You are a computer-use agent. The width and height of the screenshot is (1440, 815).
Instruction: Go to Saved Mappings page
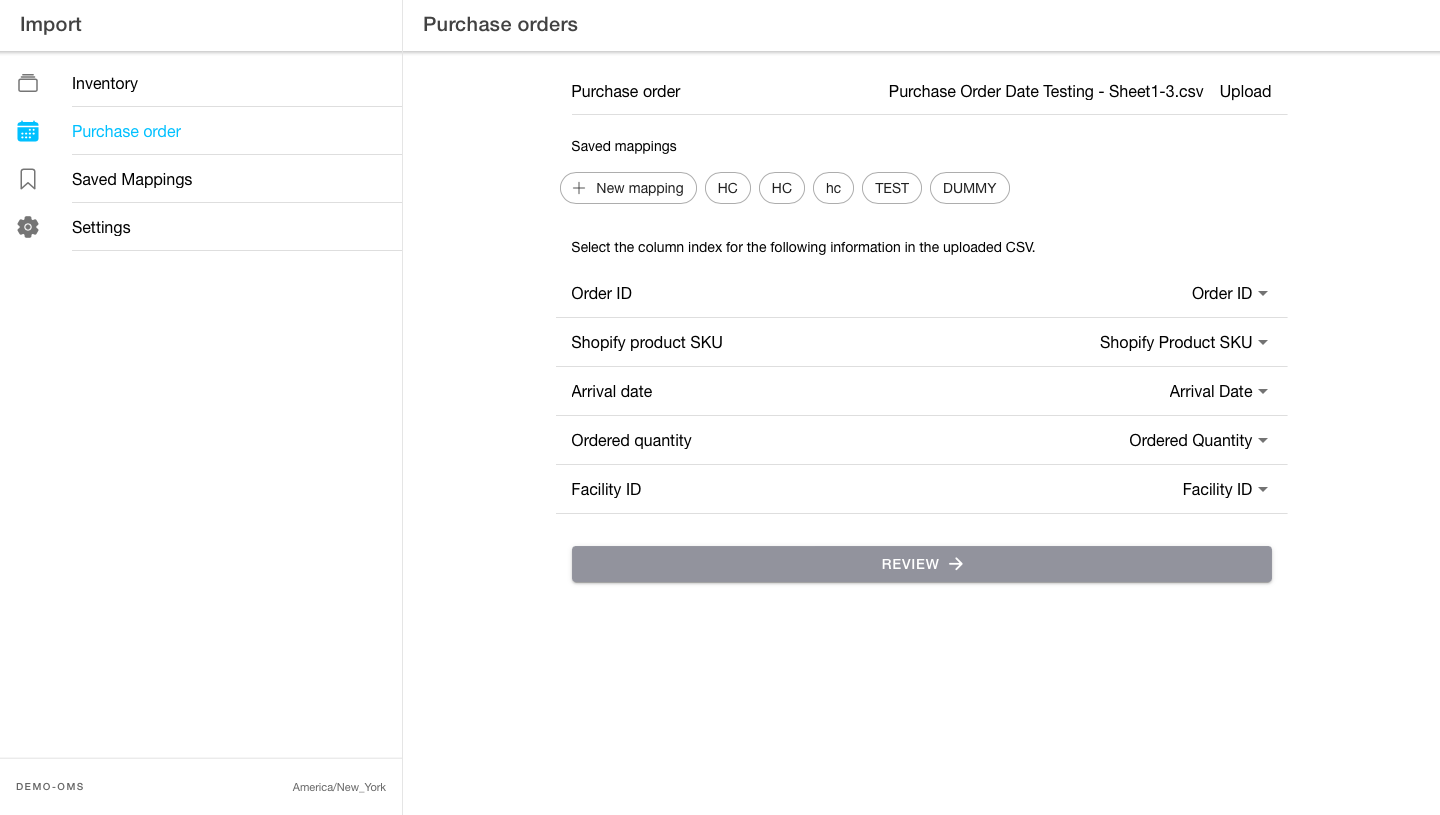(x=132, y=179)
